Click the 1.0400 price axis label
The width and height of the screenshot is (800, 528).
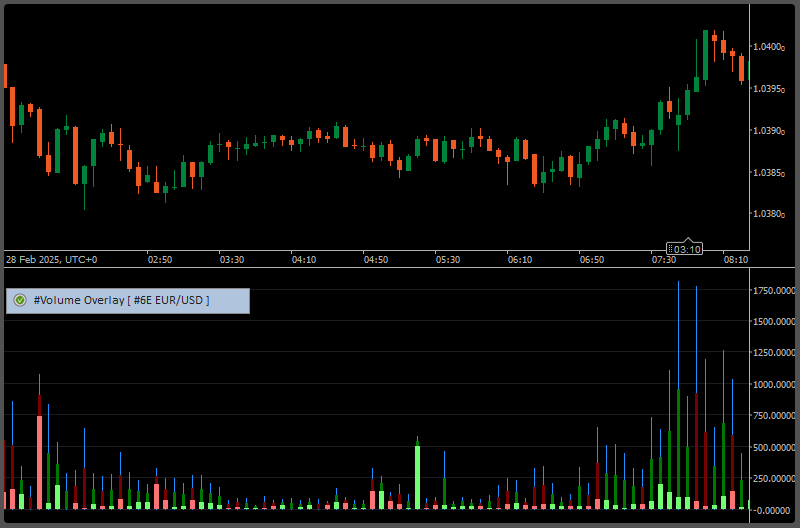[x=770, y=47]
